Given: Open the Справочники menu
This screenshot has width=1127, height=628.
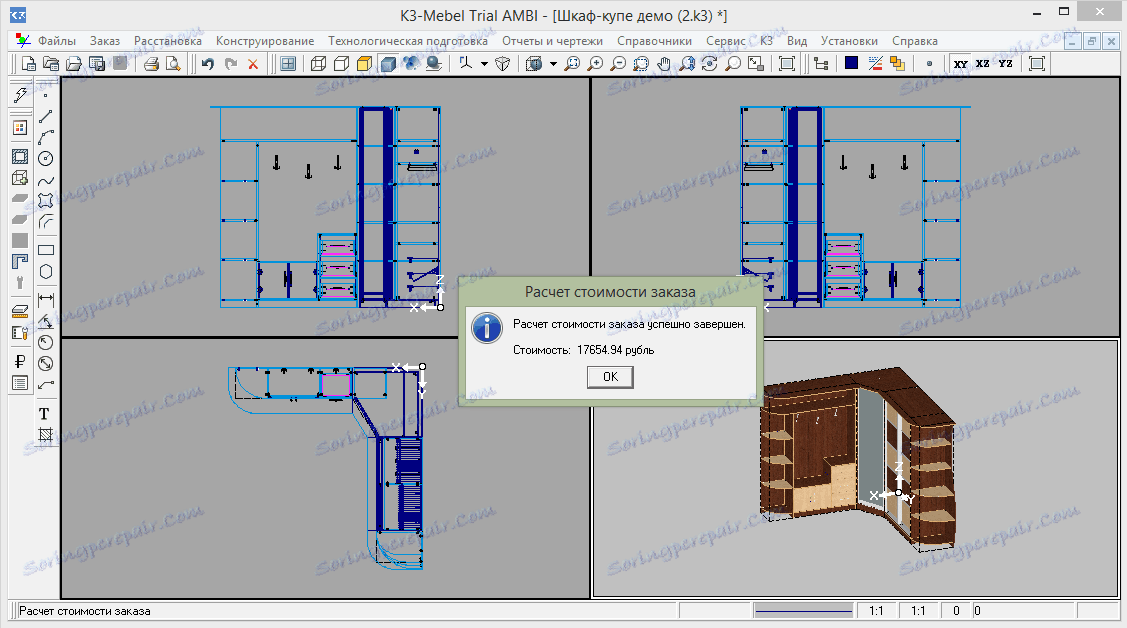Looking at the screenshot, I should click(654, 41).
